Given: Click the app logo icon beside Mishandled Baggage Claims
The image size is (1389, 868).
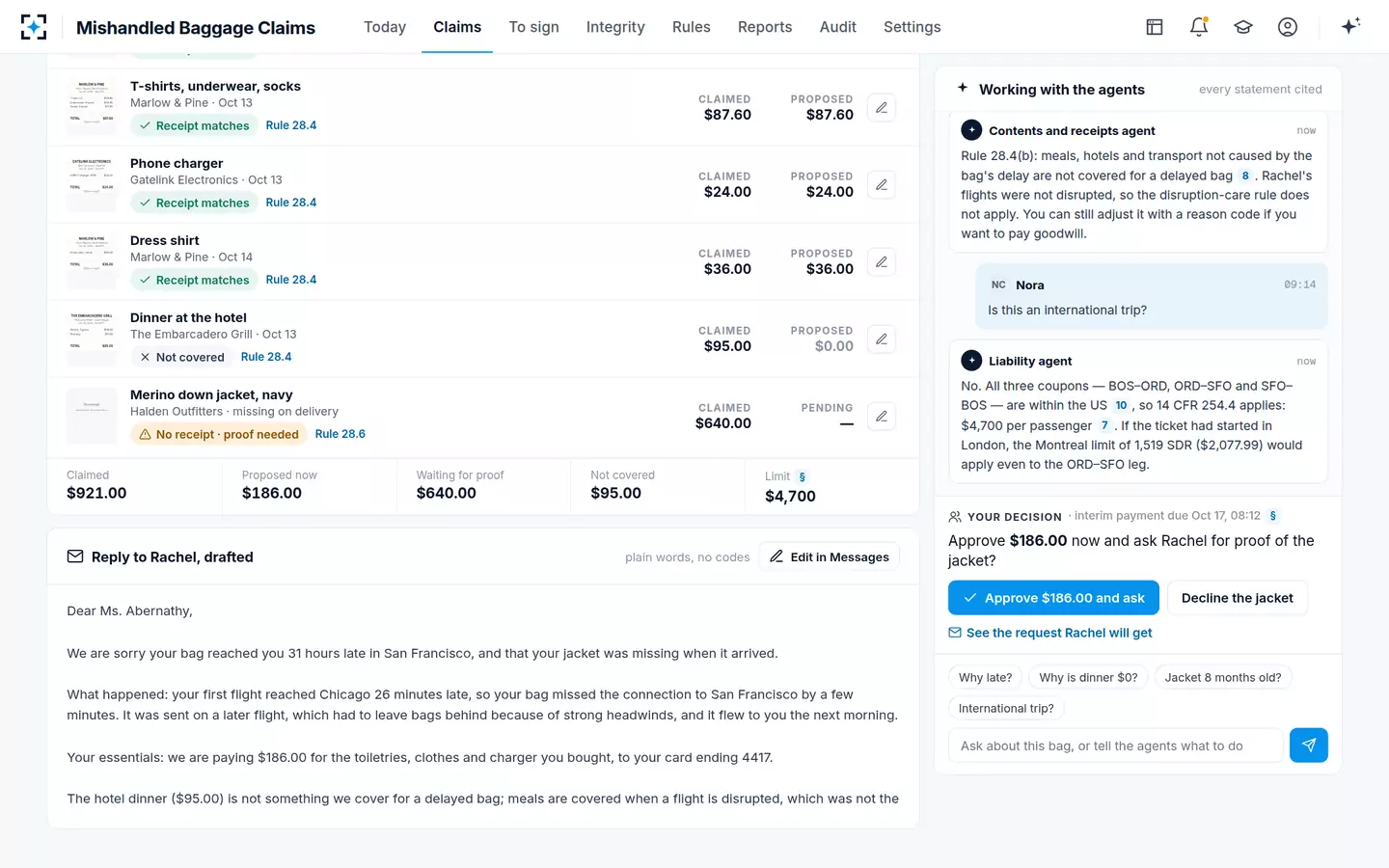Looking at the screenshot, I should [34, 27].
